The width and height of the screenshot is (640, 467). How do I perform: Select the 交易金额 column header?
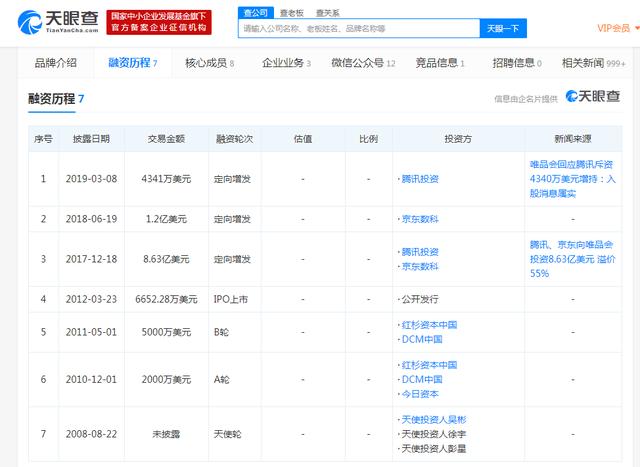pos(166,139)
